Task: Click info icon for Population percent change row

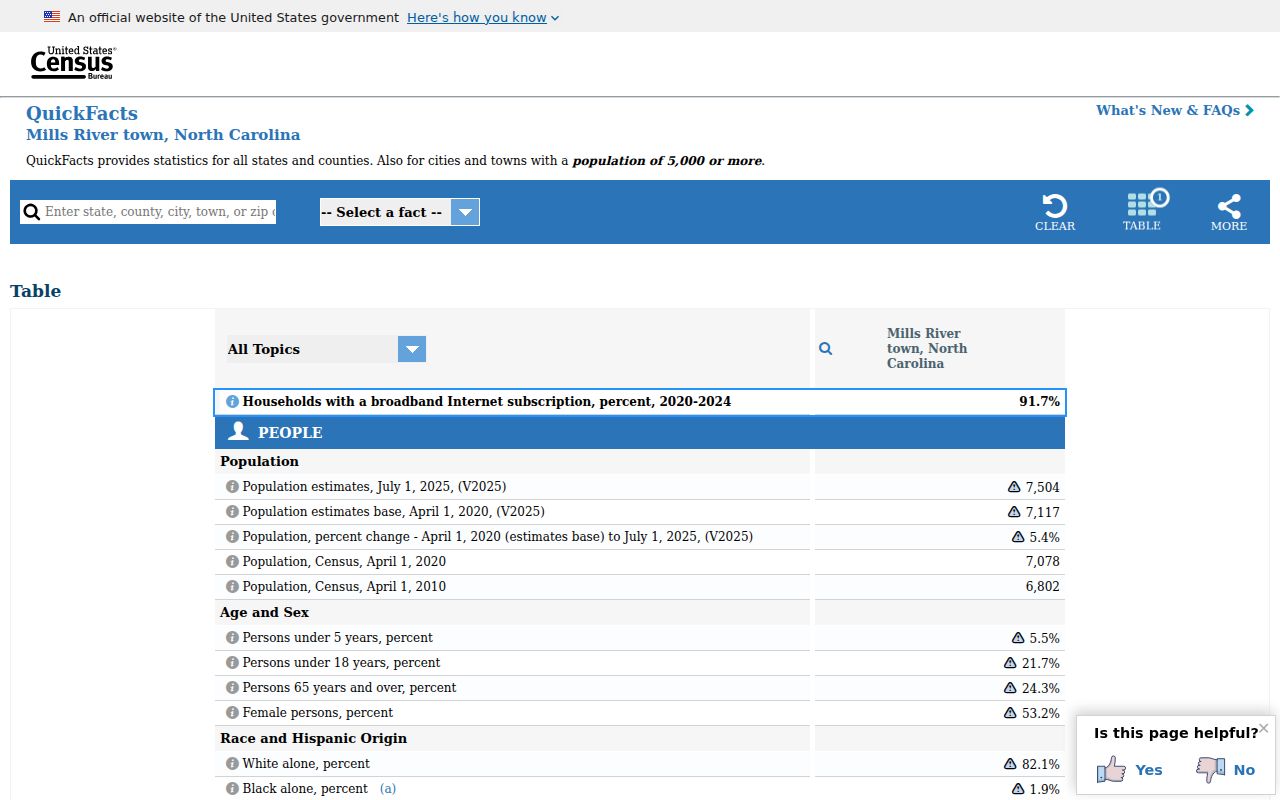Action: click(x=232, y=537)
